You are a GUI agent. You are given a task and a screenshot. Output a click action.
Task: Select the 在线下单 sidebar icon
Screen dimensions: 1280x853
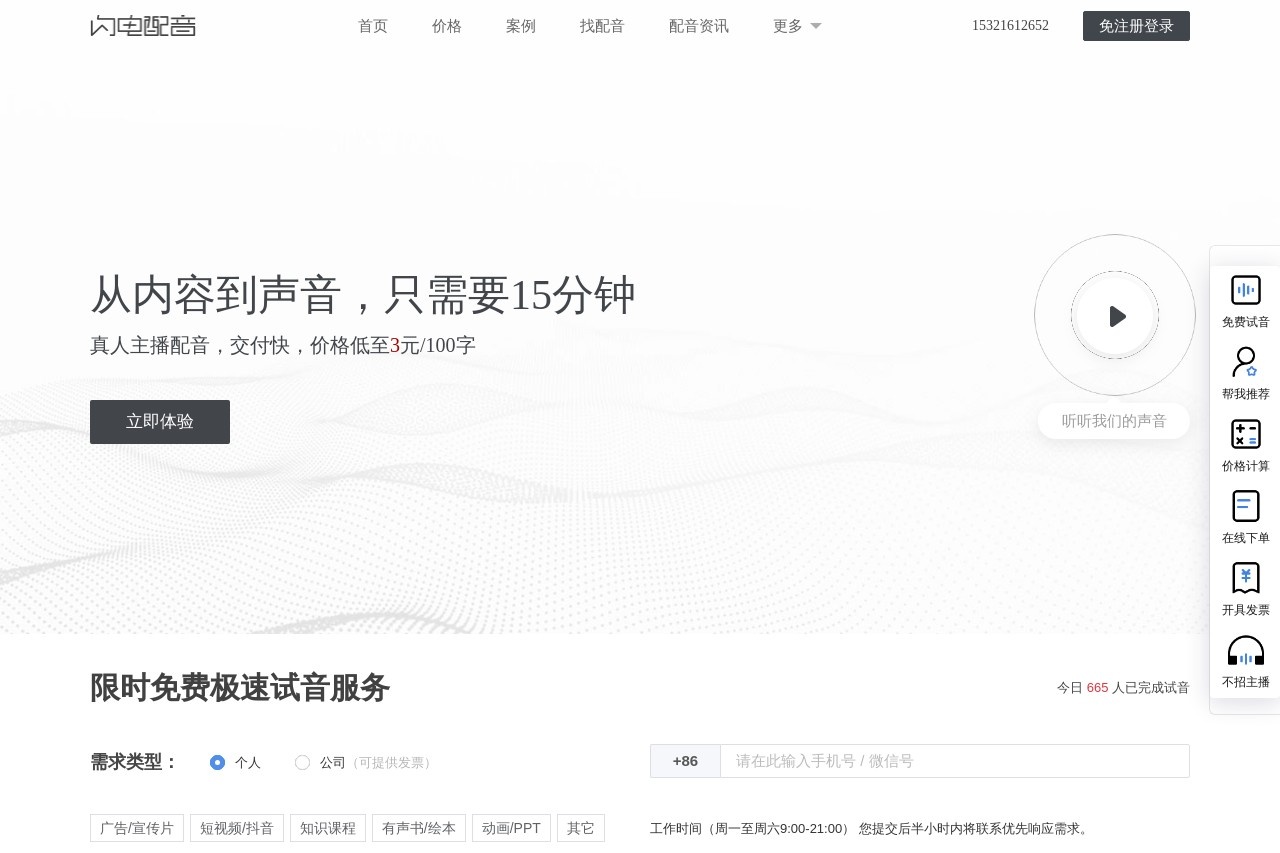coord(1246,513)
